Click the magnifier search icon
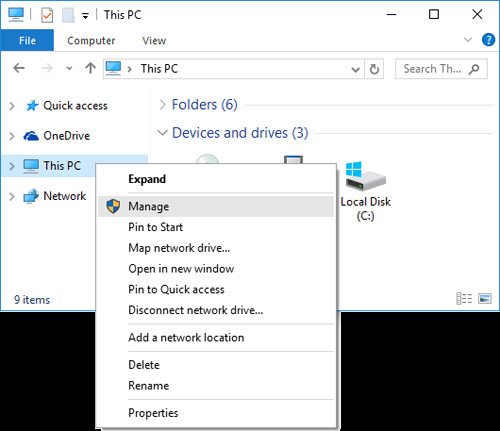The height and width of the screenshot is (431, 500). 474,69
